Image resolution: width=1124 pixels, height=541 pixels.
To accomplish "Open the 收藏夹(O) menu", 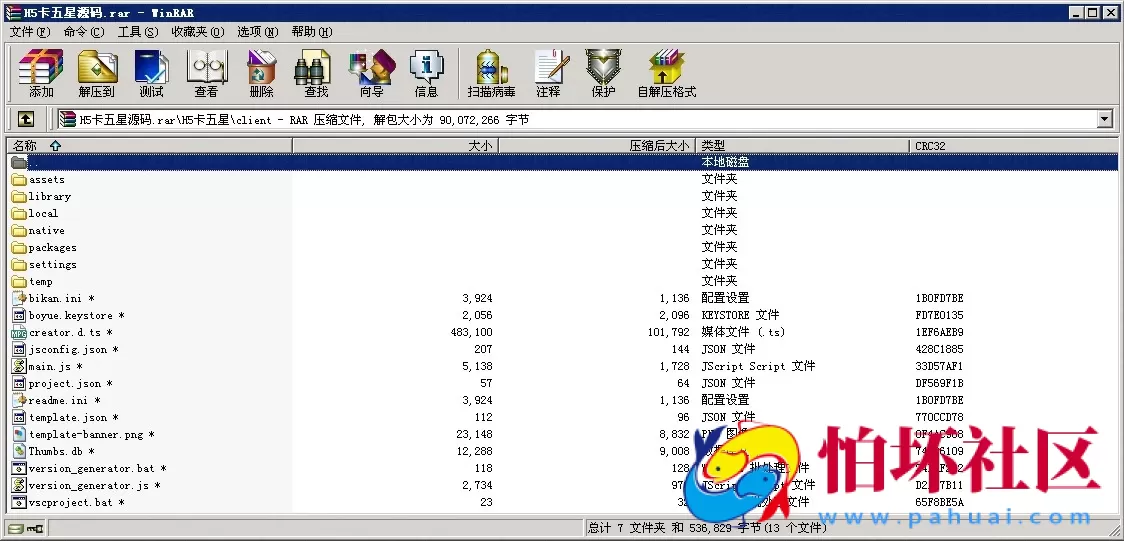I will [198, 32].
